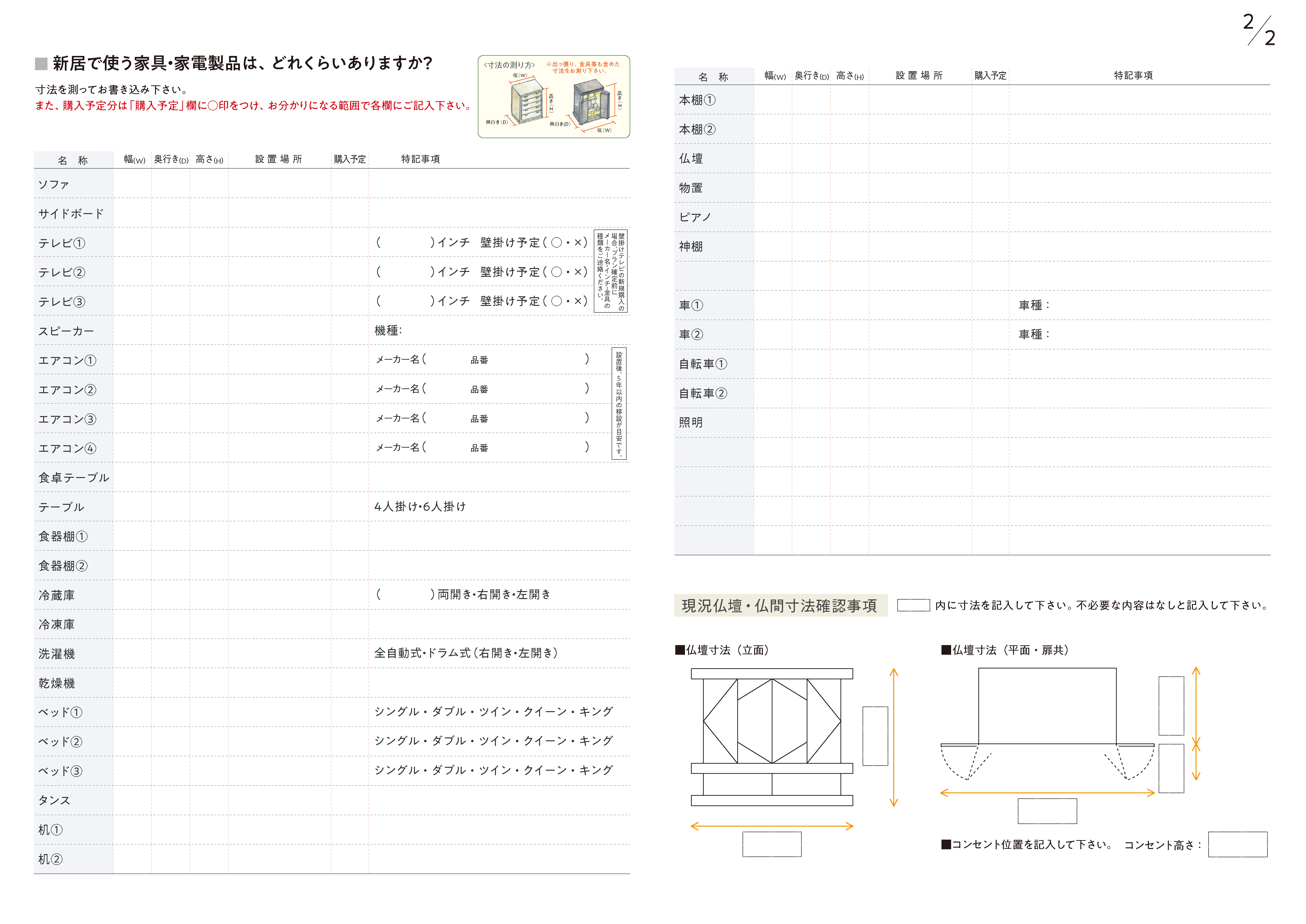Click the テレビ① row label
Image resolution: width=1306 pixels, height=924 pixels.
pos(61,243)
